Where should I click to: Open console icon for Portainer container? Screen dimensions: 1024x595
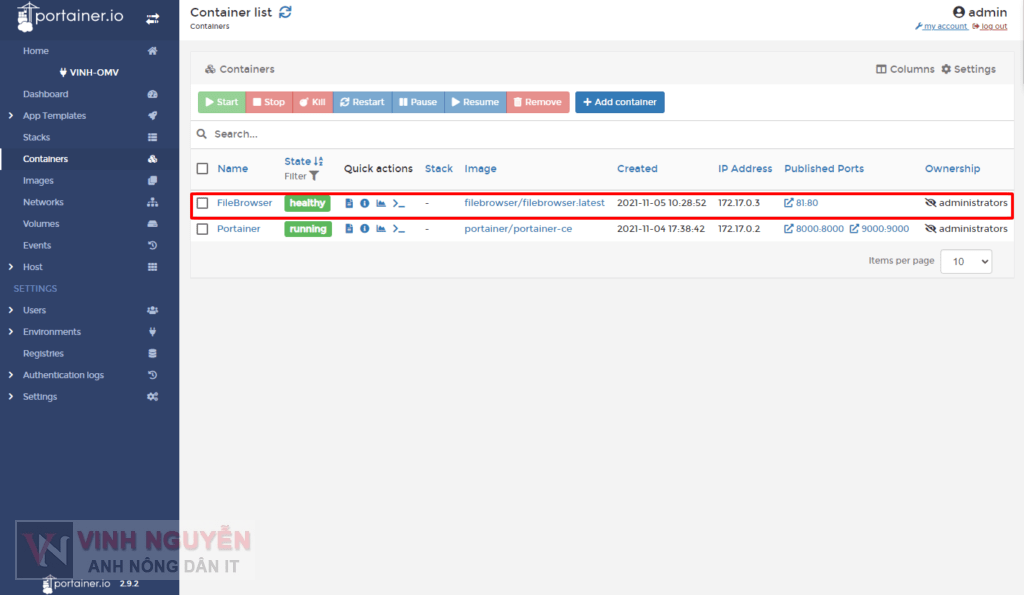[x=398, y=229]
